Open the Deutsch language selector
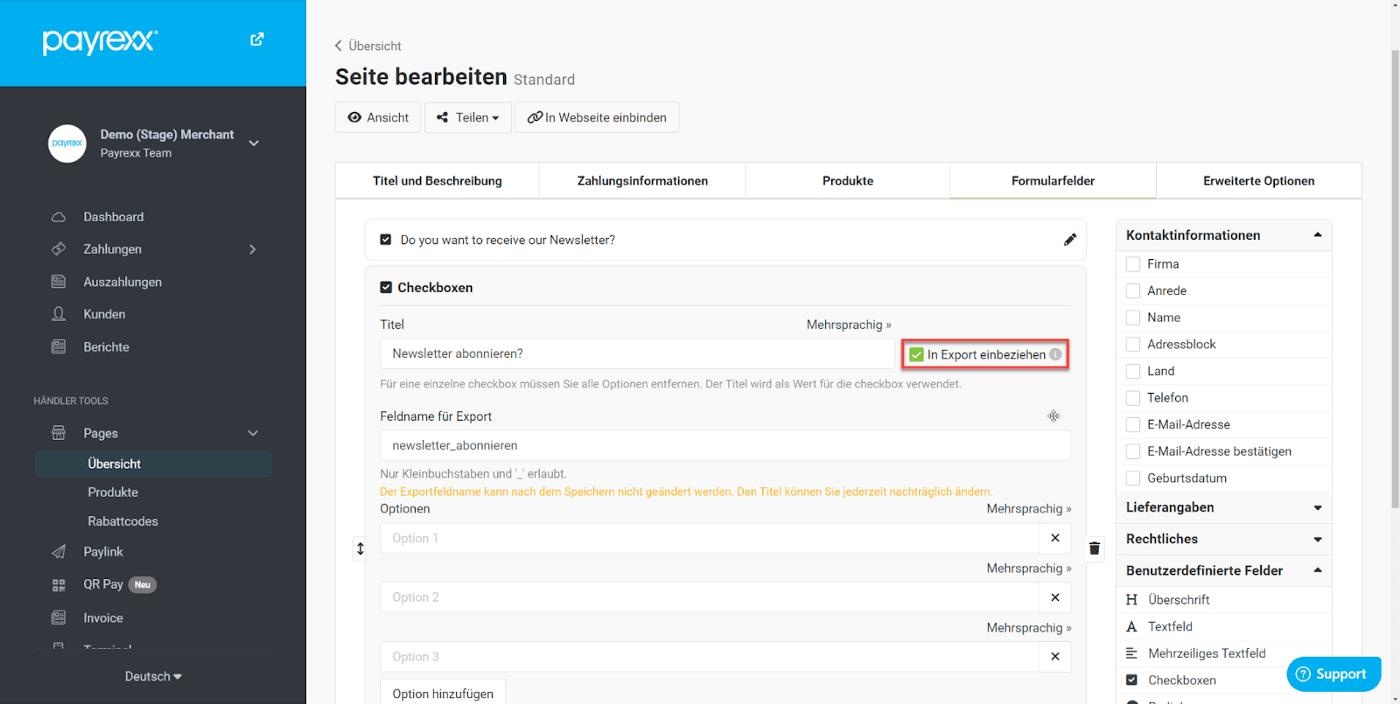 [x=153, y=676]
